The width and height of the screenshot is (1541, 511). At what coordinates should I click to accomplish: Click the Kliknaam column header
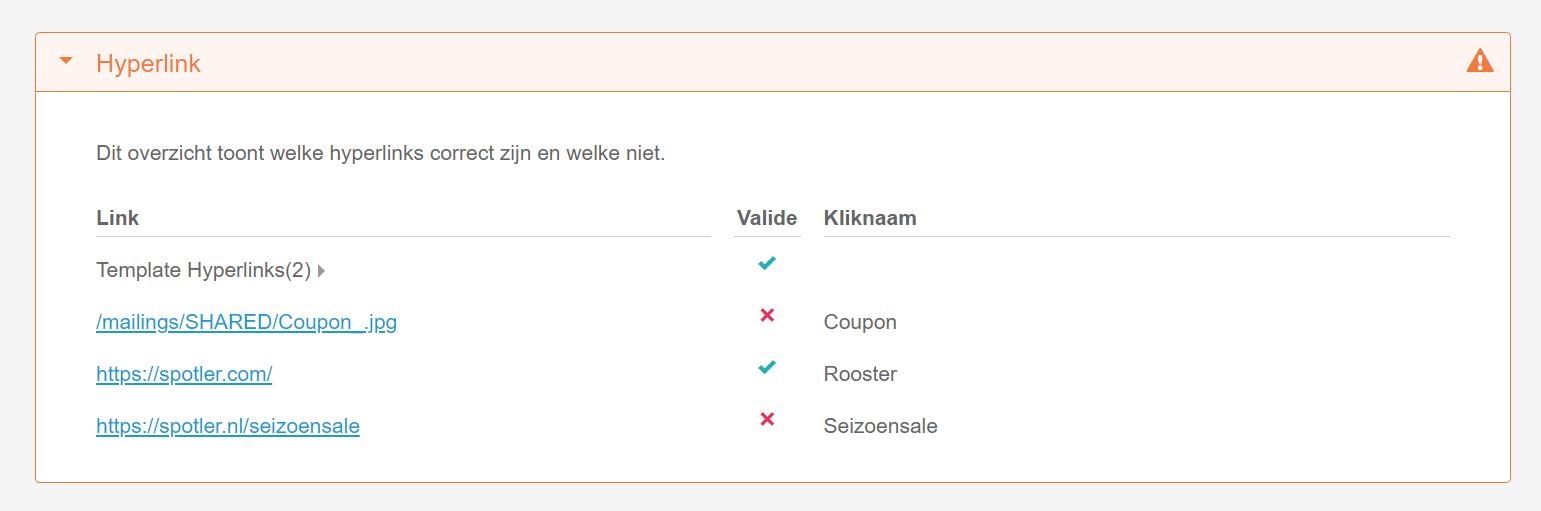870,218
